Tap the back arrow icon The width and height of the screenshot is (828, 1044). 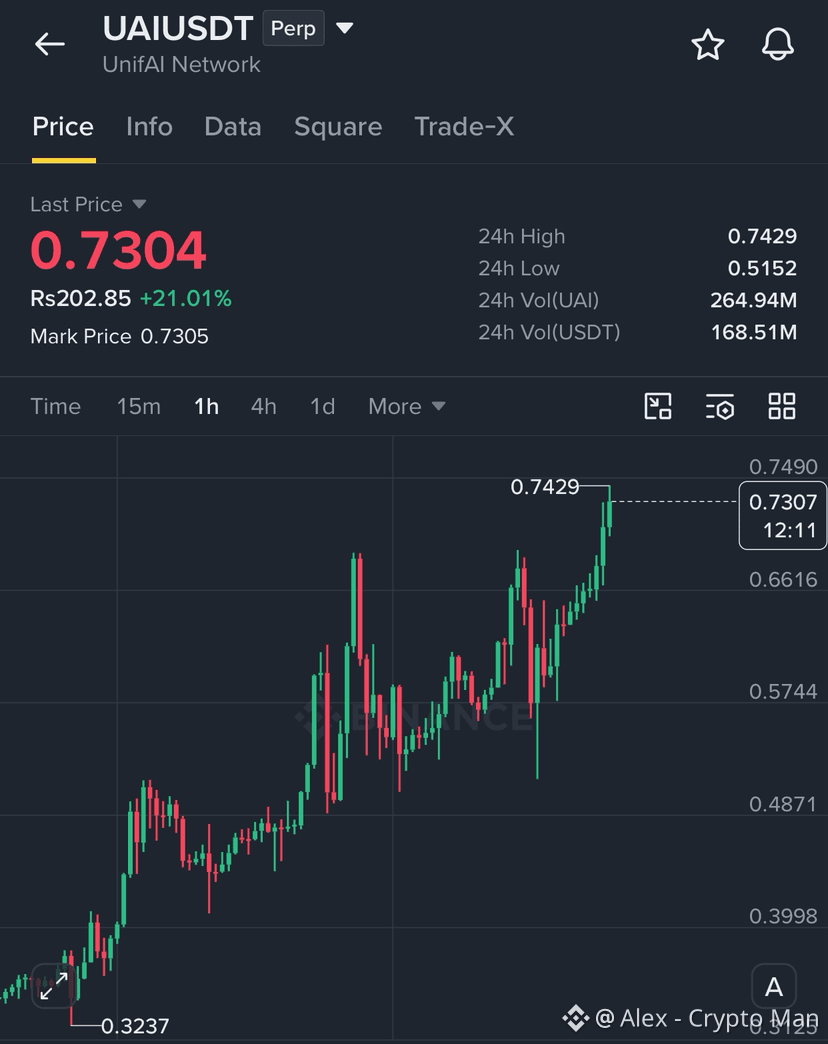(x=50, y=45)
